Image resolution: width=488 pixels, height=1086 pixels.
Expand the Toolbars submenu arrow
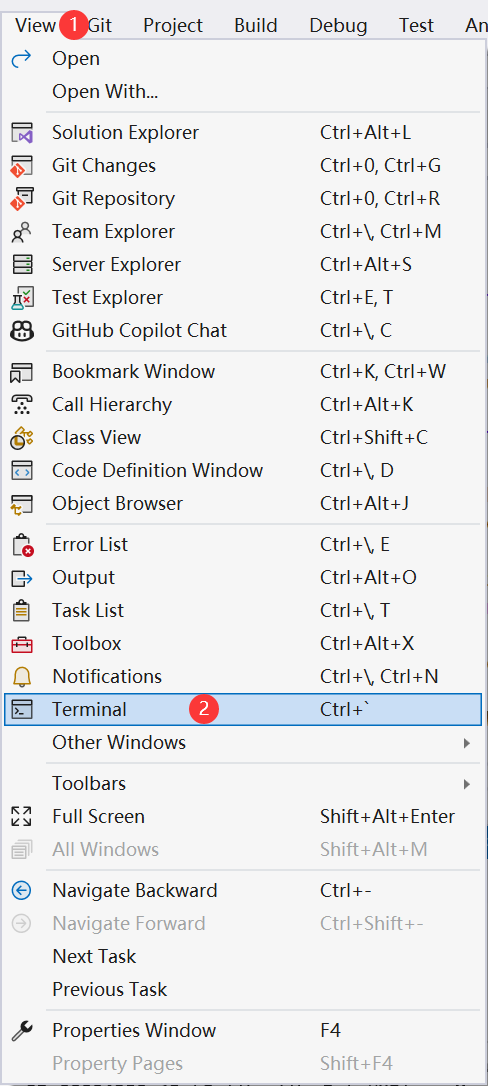(x=467, y=783)
